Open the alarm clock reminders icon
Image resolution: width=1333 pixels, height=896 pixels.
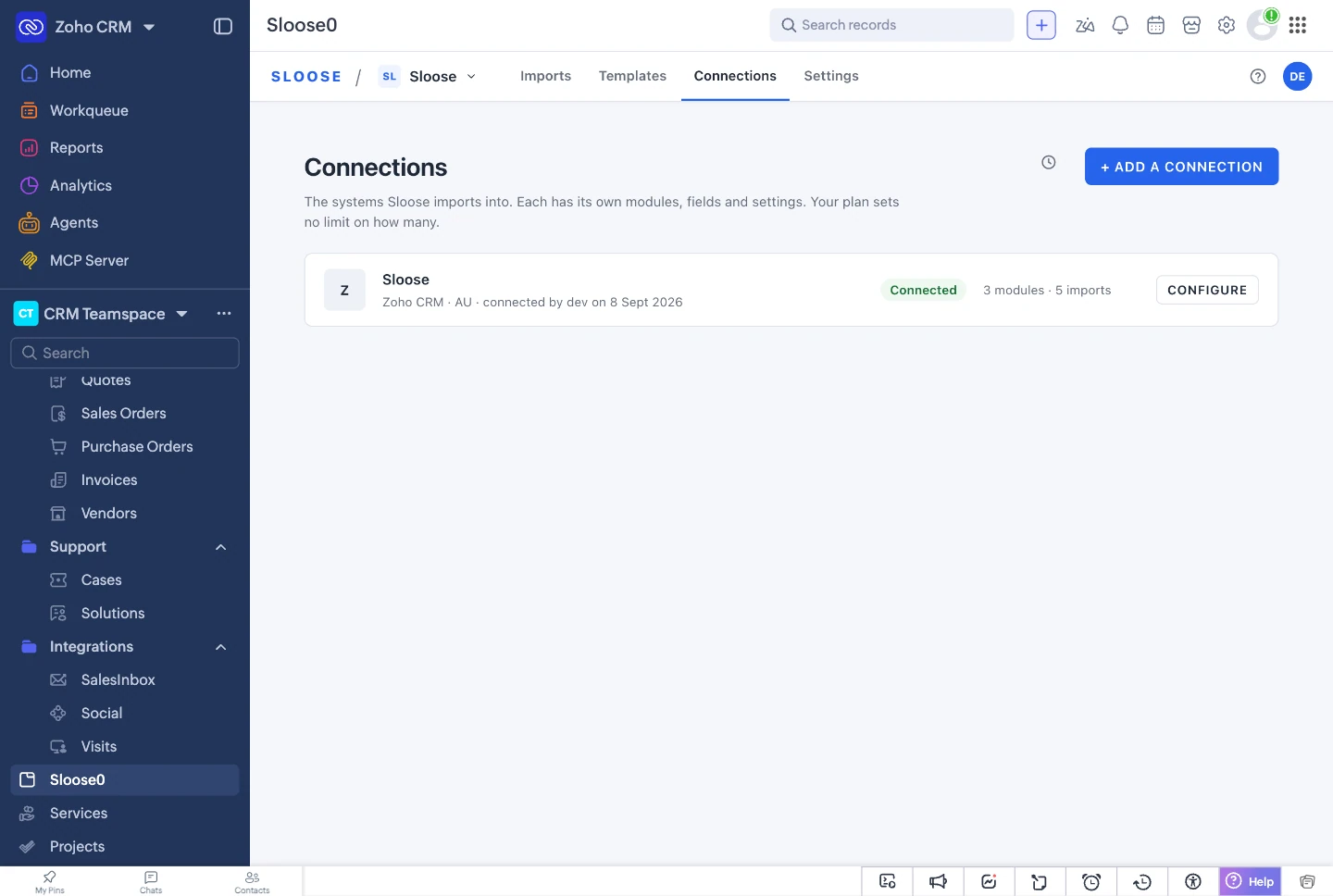(1091, 881)
